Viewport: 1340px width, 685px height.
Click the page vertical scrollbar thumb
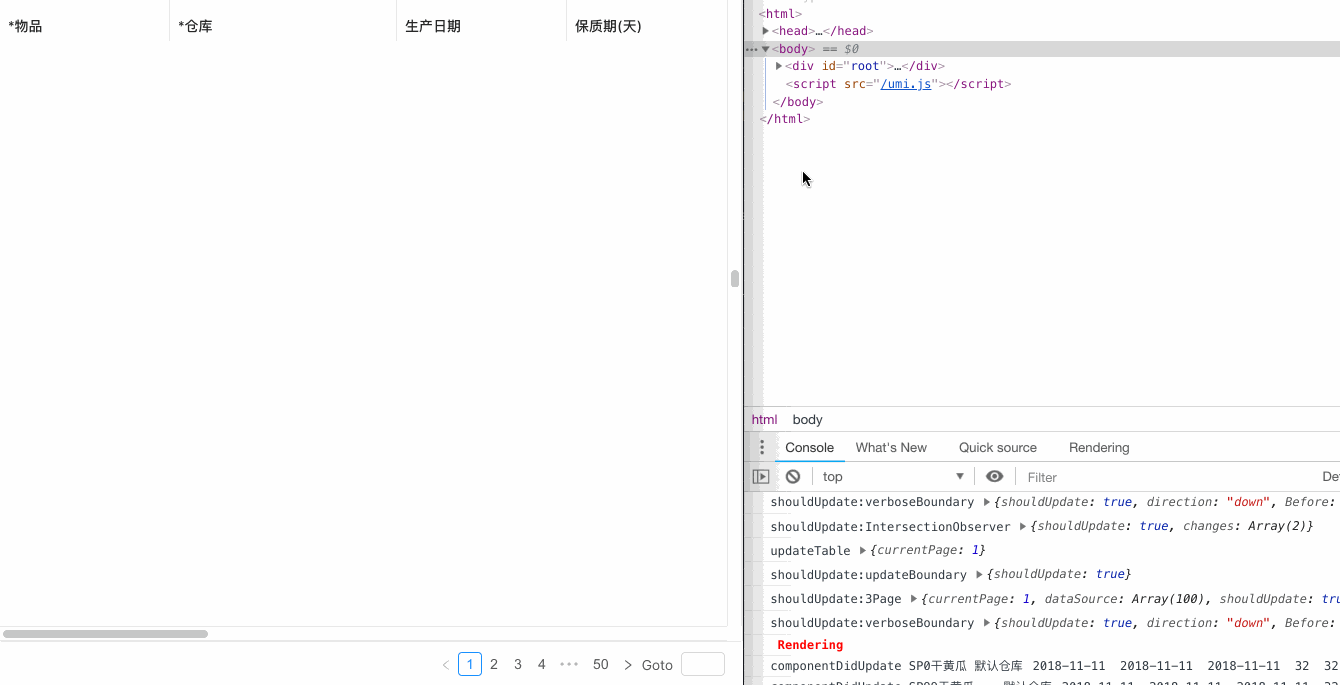coord(735,279)
